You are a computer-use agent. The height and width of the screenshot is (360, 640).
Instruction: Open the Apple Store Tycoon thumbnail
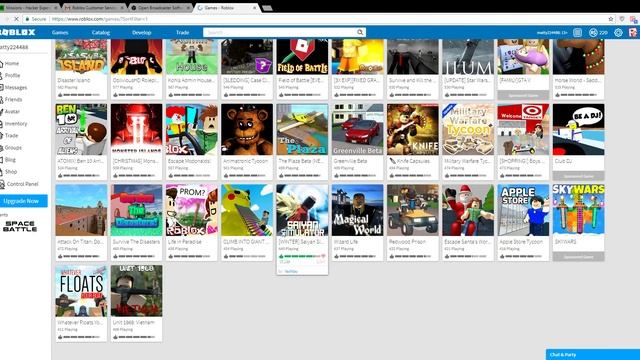pos(523,210)
